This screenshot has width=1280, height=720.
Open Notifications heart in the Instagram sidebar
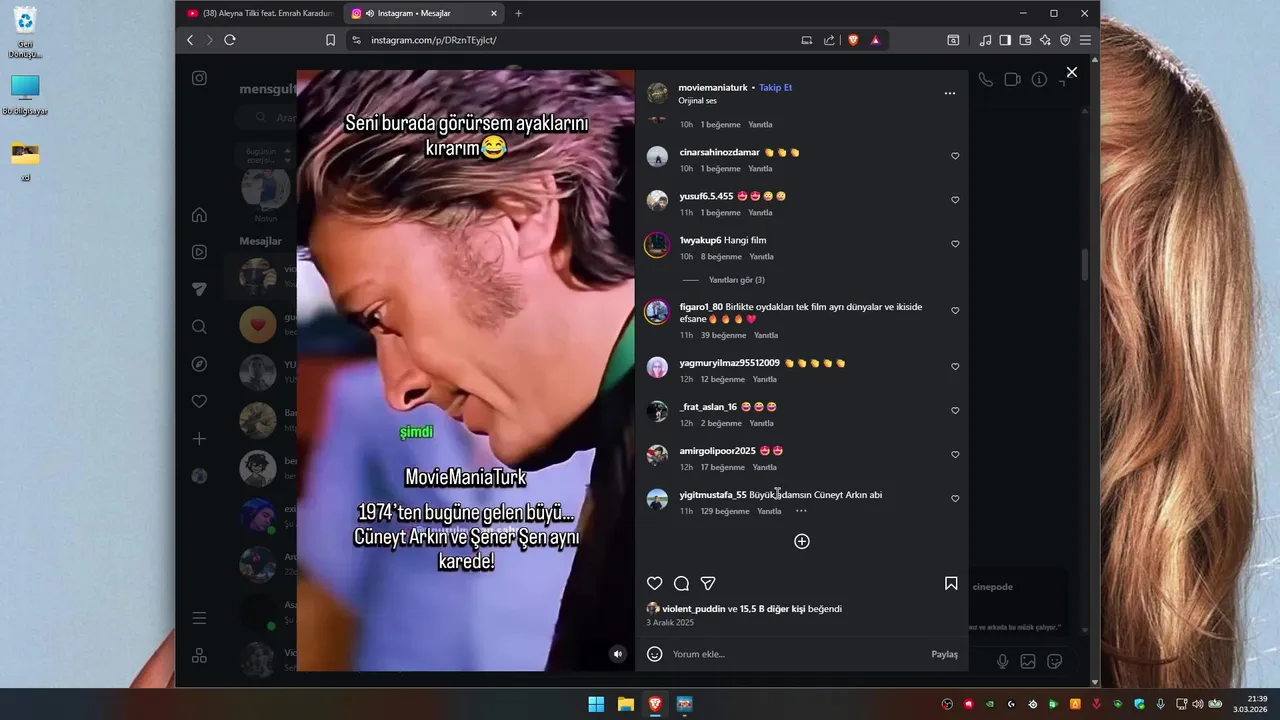pos(199,401)
